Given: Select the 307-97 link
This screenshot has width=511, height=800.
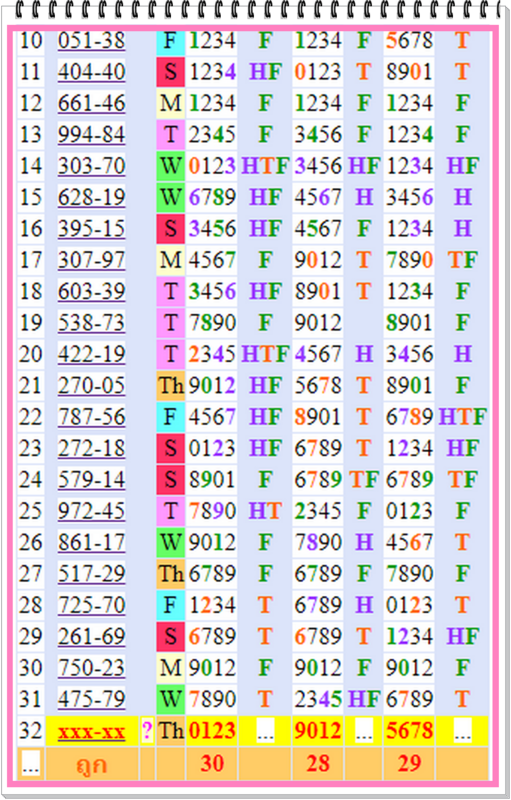Looking at the screenshot, I should coord(91,260).
